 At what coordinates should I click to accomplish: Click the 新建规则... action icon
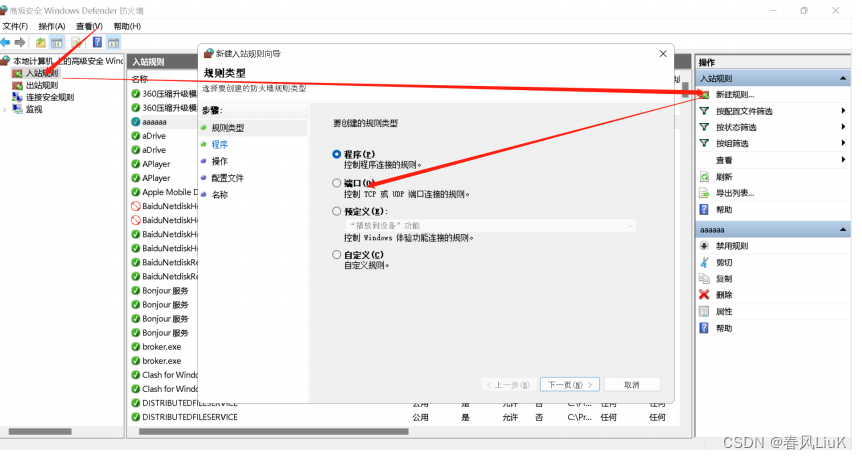[x=704, y=95]
